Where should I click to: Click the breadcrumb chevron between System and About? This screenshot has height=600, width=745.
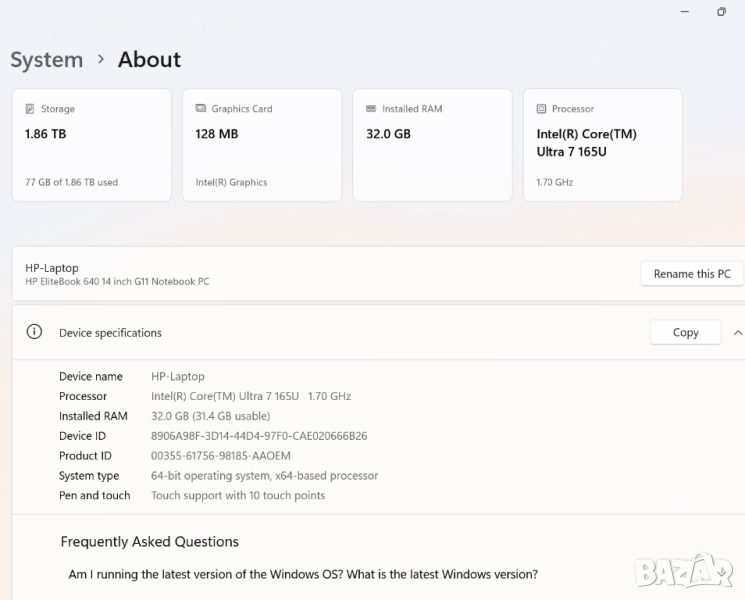point(101,59)
